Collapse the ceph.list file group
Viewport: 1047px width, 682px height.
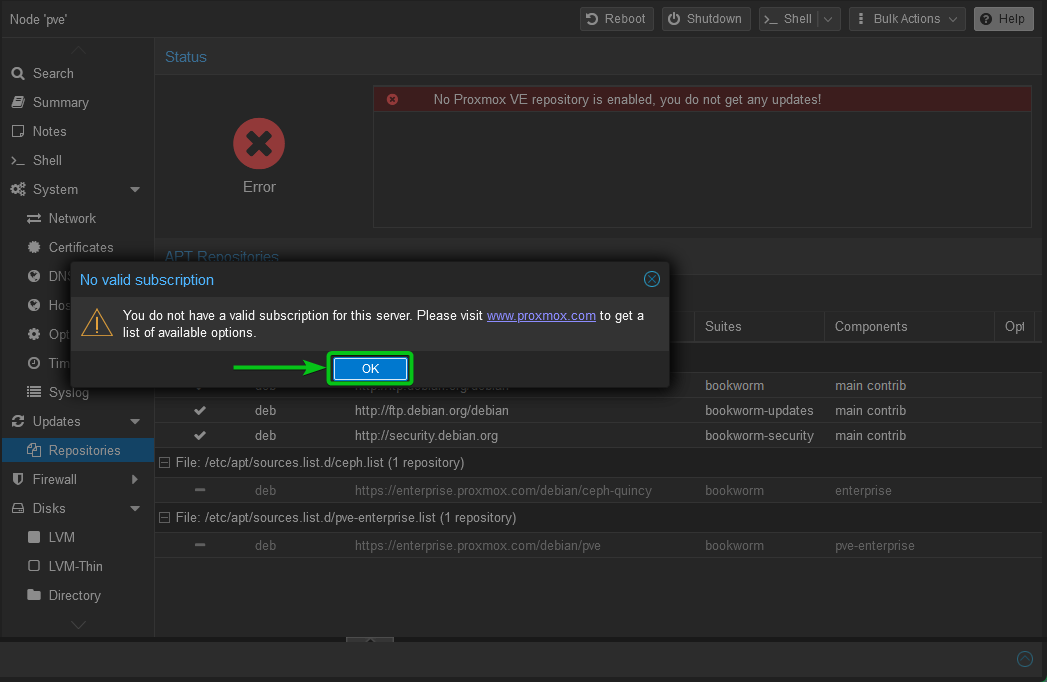tap(164, 462)
